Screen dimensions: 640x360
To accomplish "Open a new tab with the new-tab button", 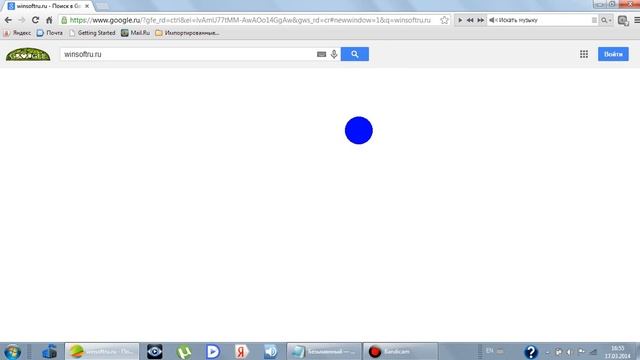I will pyautogui.click(x=102, y=6).
